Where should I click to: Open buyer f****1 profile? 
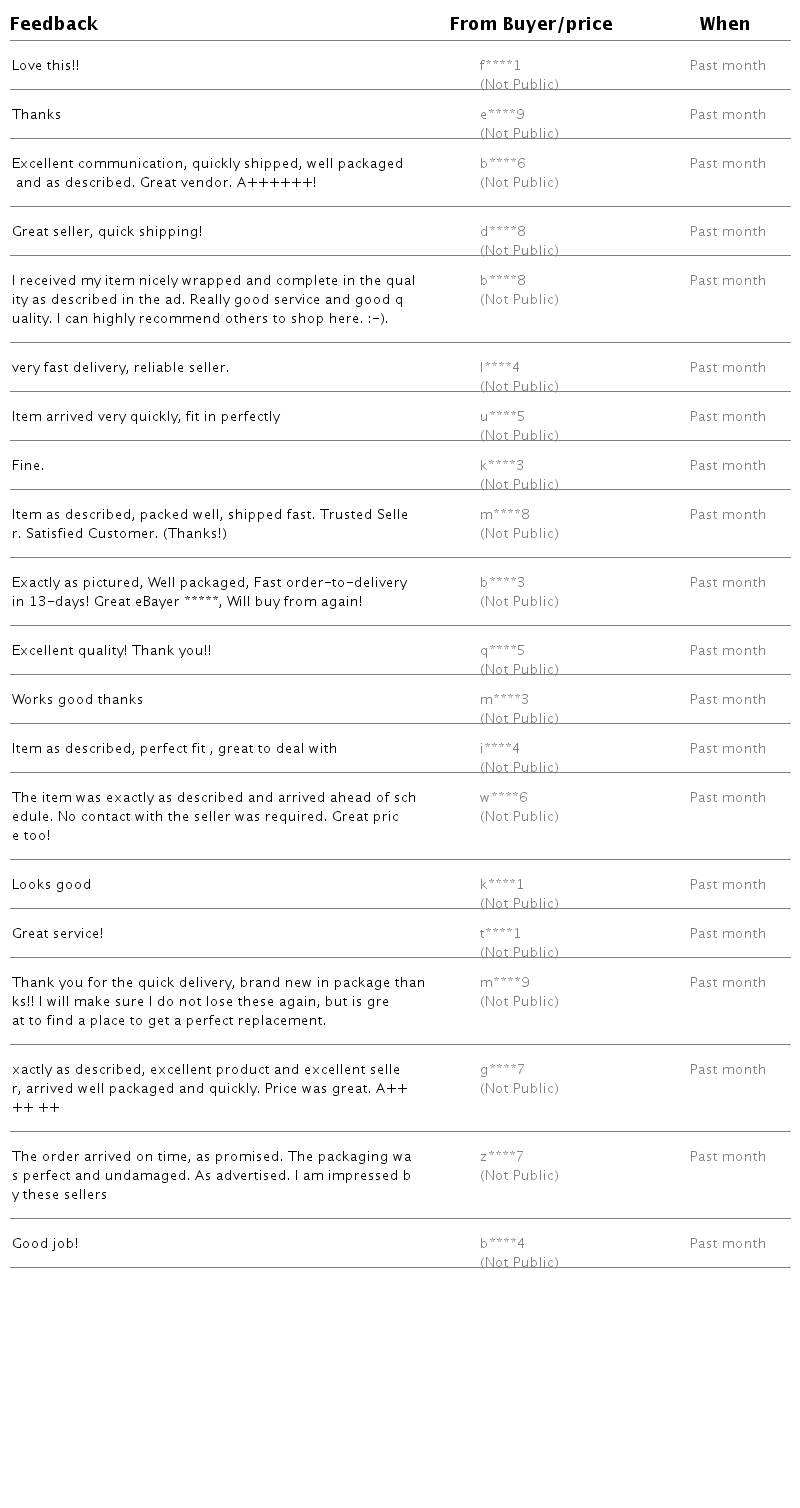click(500, 66)
